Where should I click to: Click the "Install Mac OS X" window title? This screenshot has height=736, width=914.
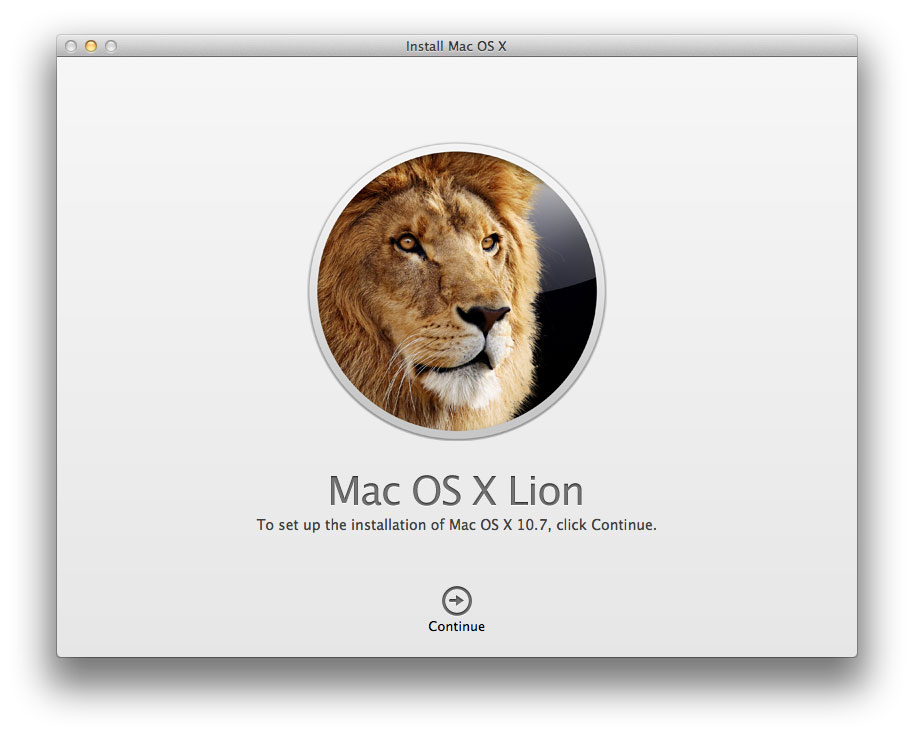pyautogui.click(x=456, y=46)
